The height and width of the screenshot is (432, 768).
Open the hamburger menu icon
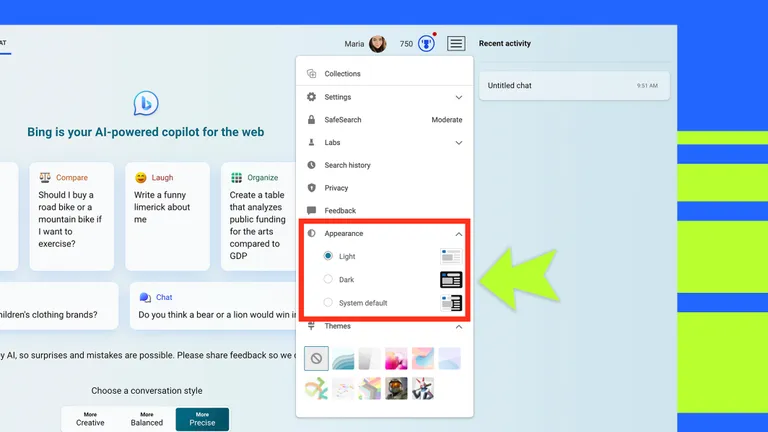pyautogui.click(x=456, y=44)
